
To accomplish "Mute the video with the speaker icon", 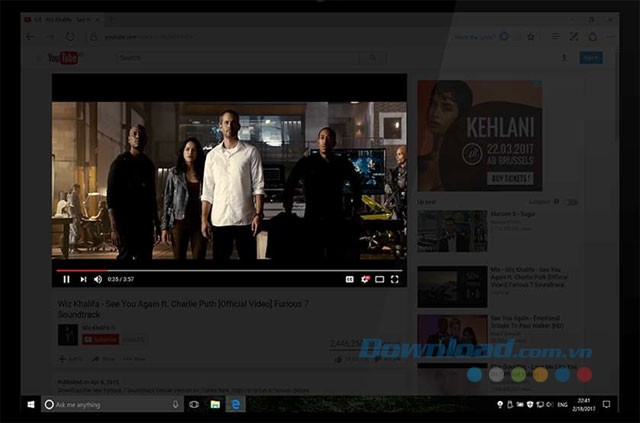I will [98, 280].
